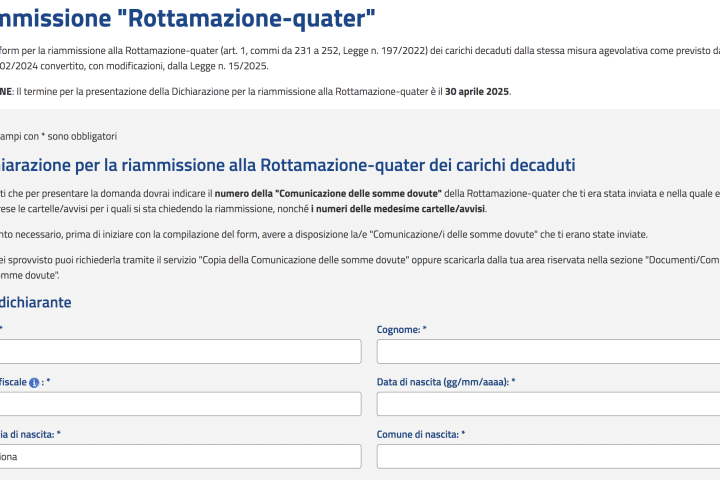Select the Codice fiscale input field
Screen dimensions: 720x480
(x=180, y=404)
